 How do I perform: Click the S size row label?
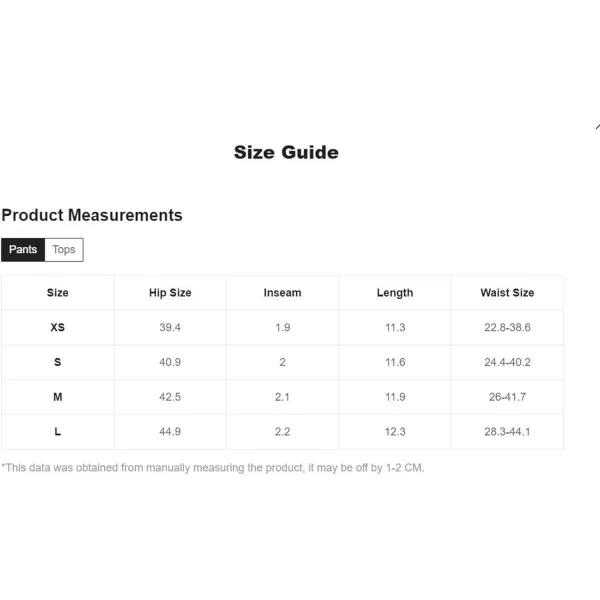point(58,362)
